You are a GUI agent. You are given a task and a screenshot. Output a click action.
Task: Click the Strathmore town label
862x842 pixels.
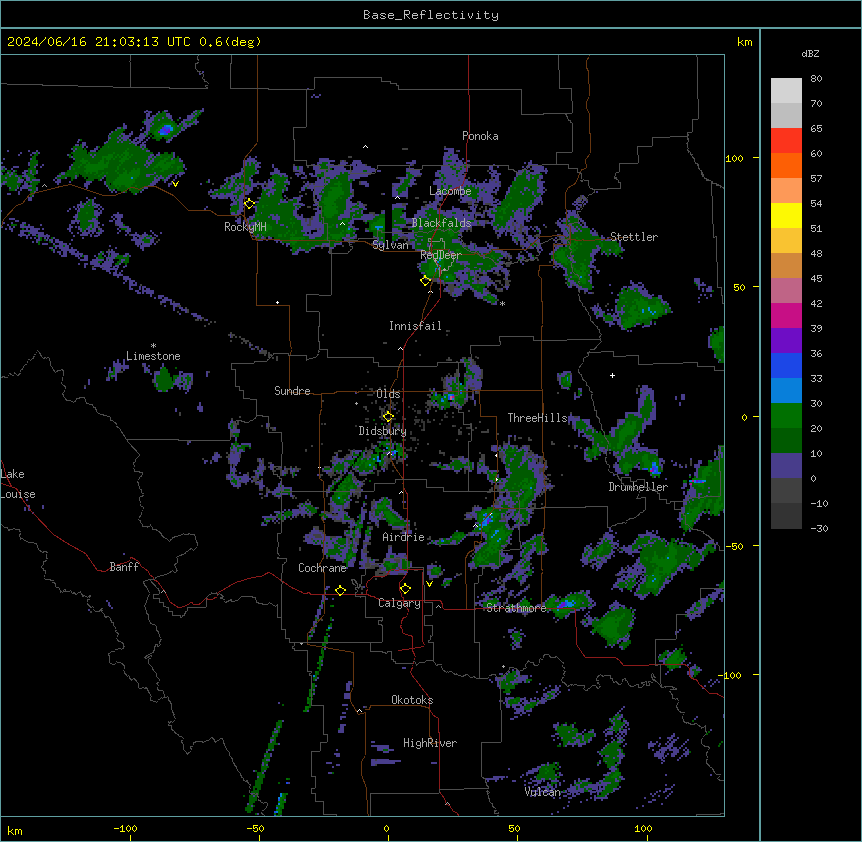516,608
